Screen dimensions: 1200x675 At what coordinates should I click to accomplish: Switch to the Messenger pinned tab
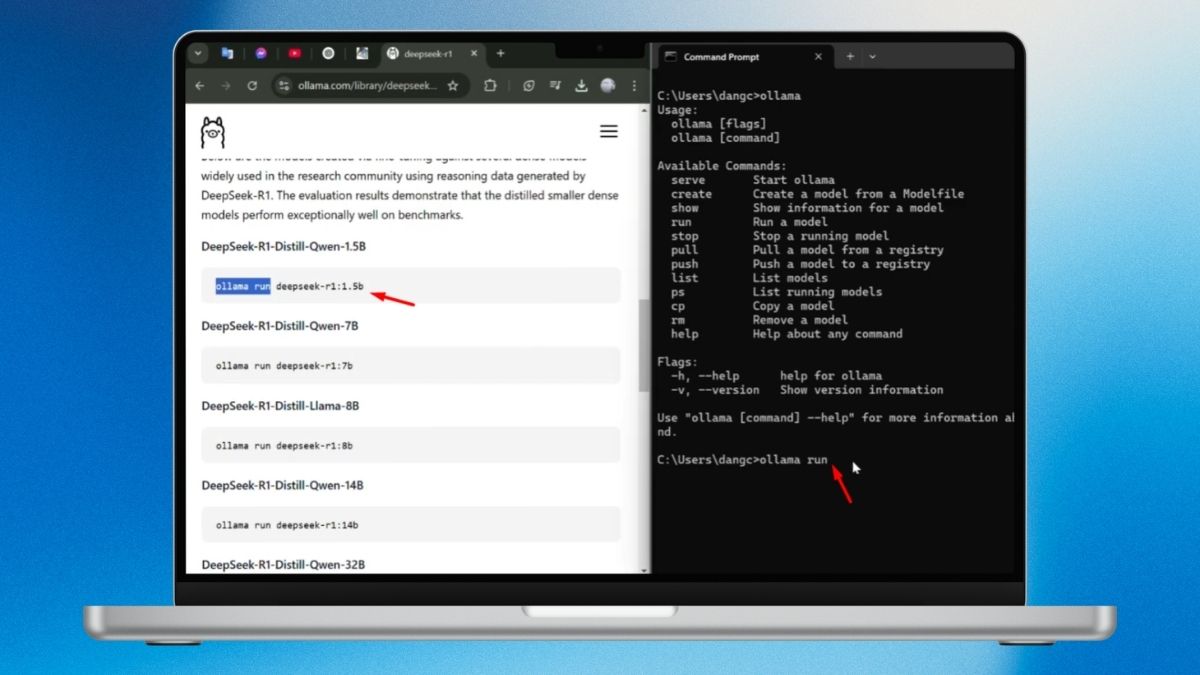261,54
